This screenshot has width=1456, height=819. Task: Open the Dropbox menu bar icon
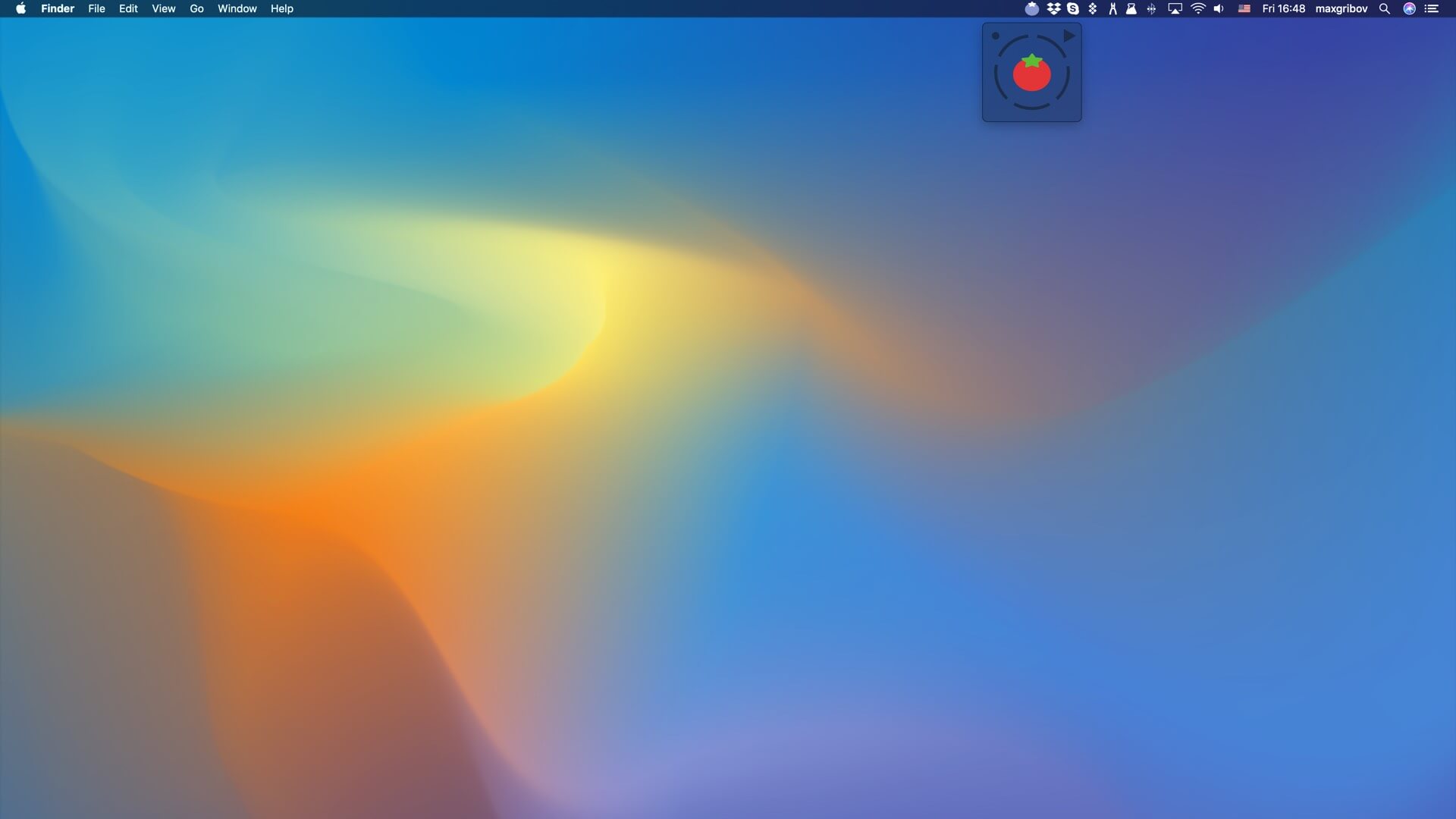tap(1053, 9)
